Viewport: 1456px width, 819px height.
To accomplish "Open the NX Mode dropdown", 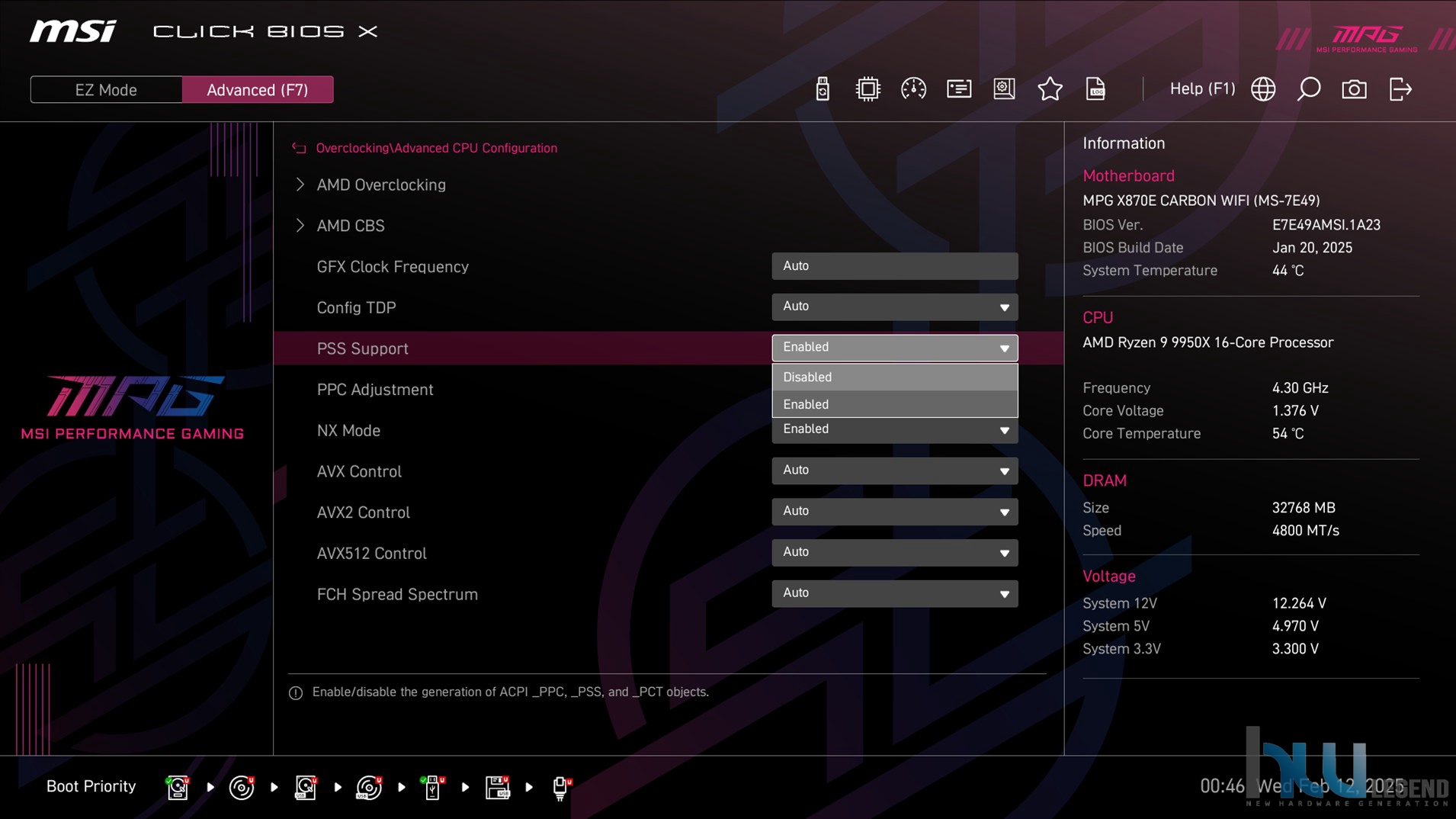I will tap(894, 430).
